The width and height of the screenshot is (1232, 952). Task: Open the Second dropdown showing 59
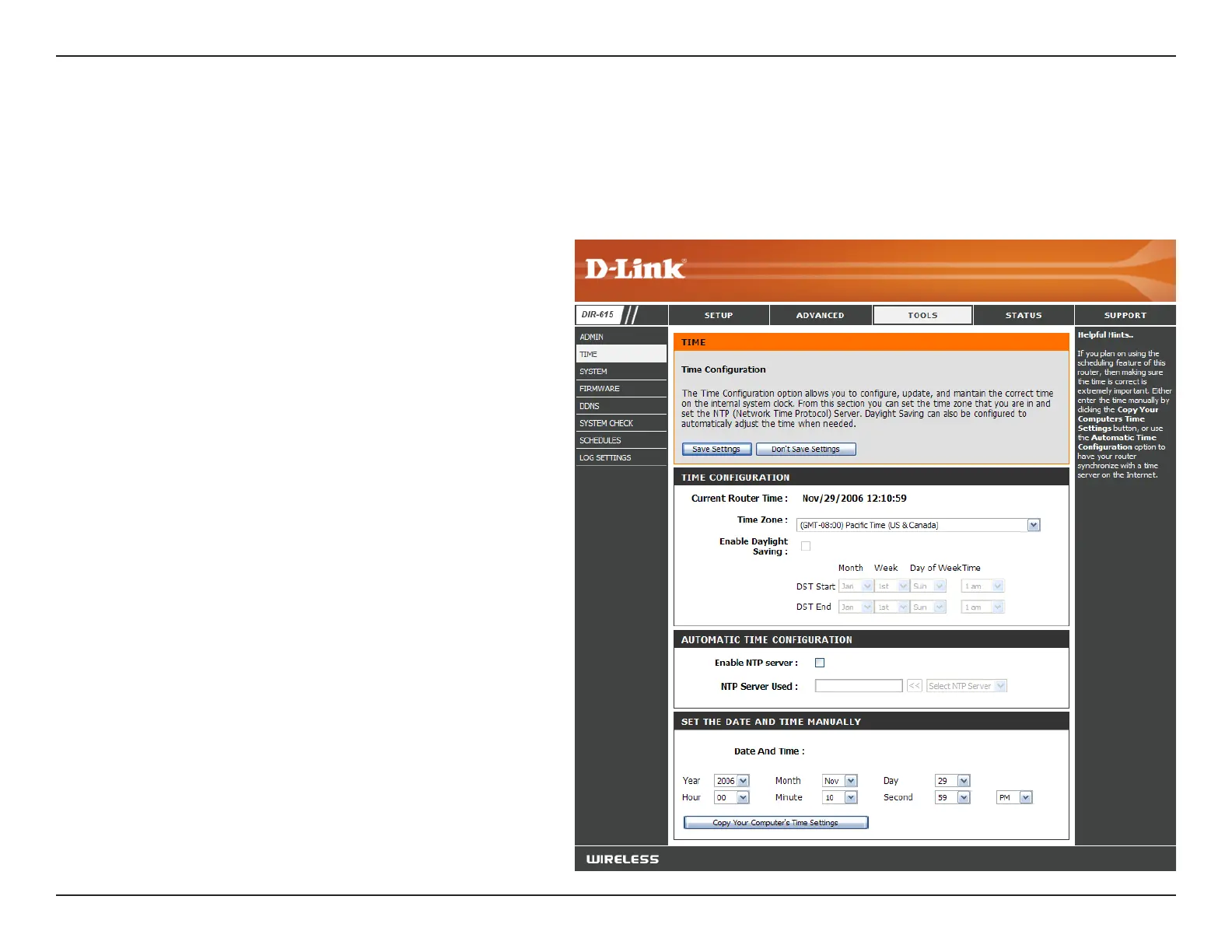coord(953,798)
